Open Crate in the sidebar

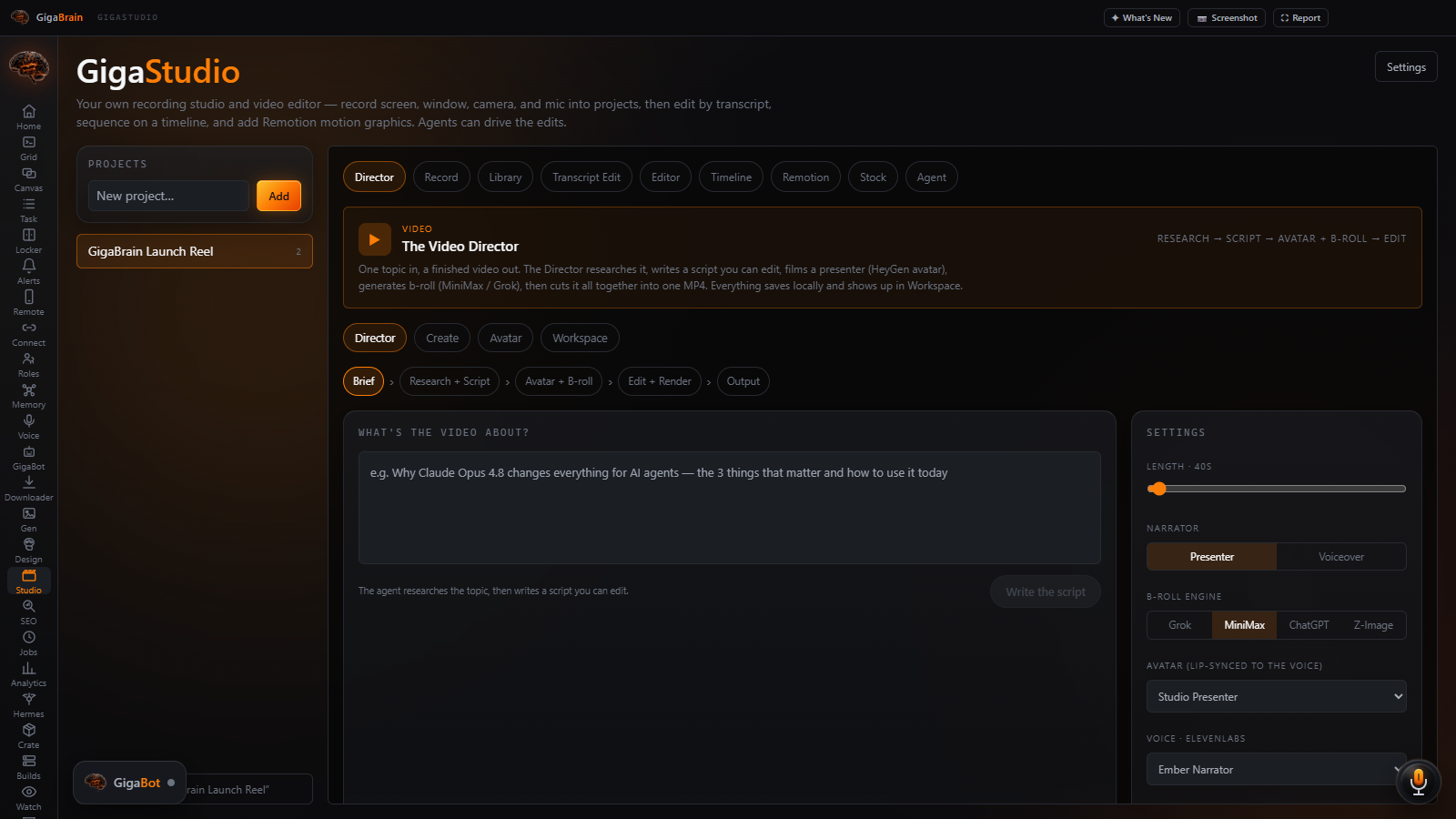click(x=28, y=735)
